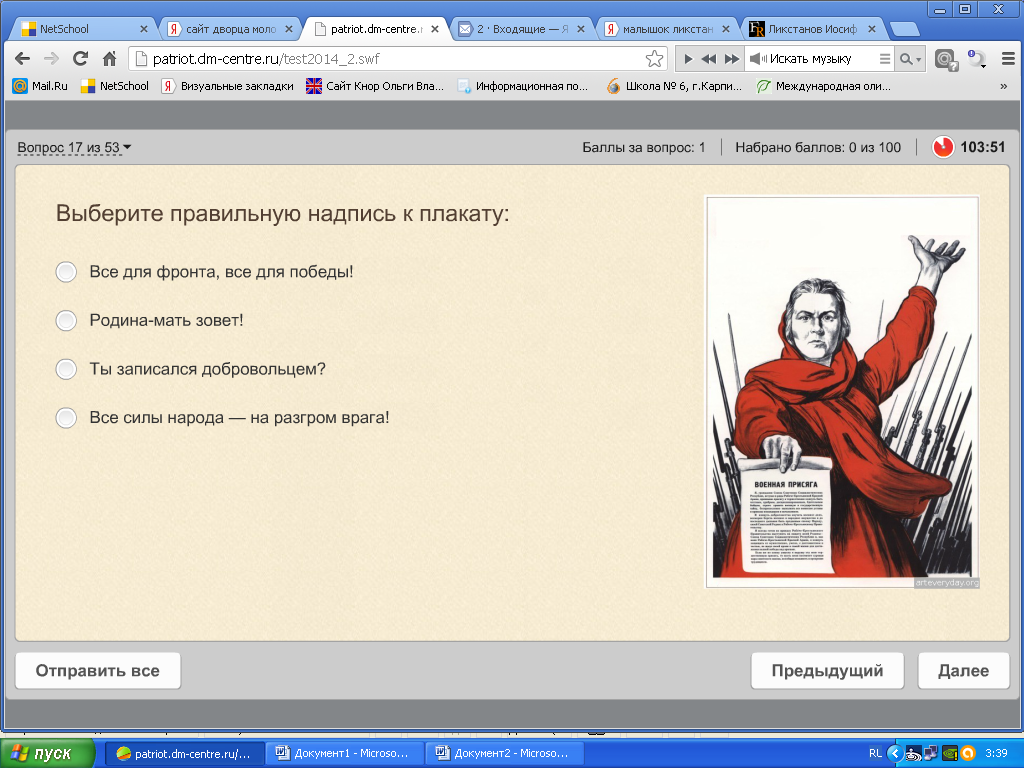Click the speaker icon next to Искать музыку
The width and height of the screenshot is (1024, 768).
click(x=758, y=59)
